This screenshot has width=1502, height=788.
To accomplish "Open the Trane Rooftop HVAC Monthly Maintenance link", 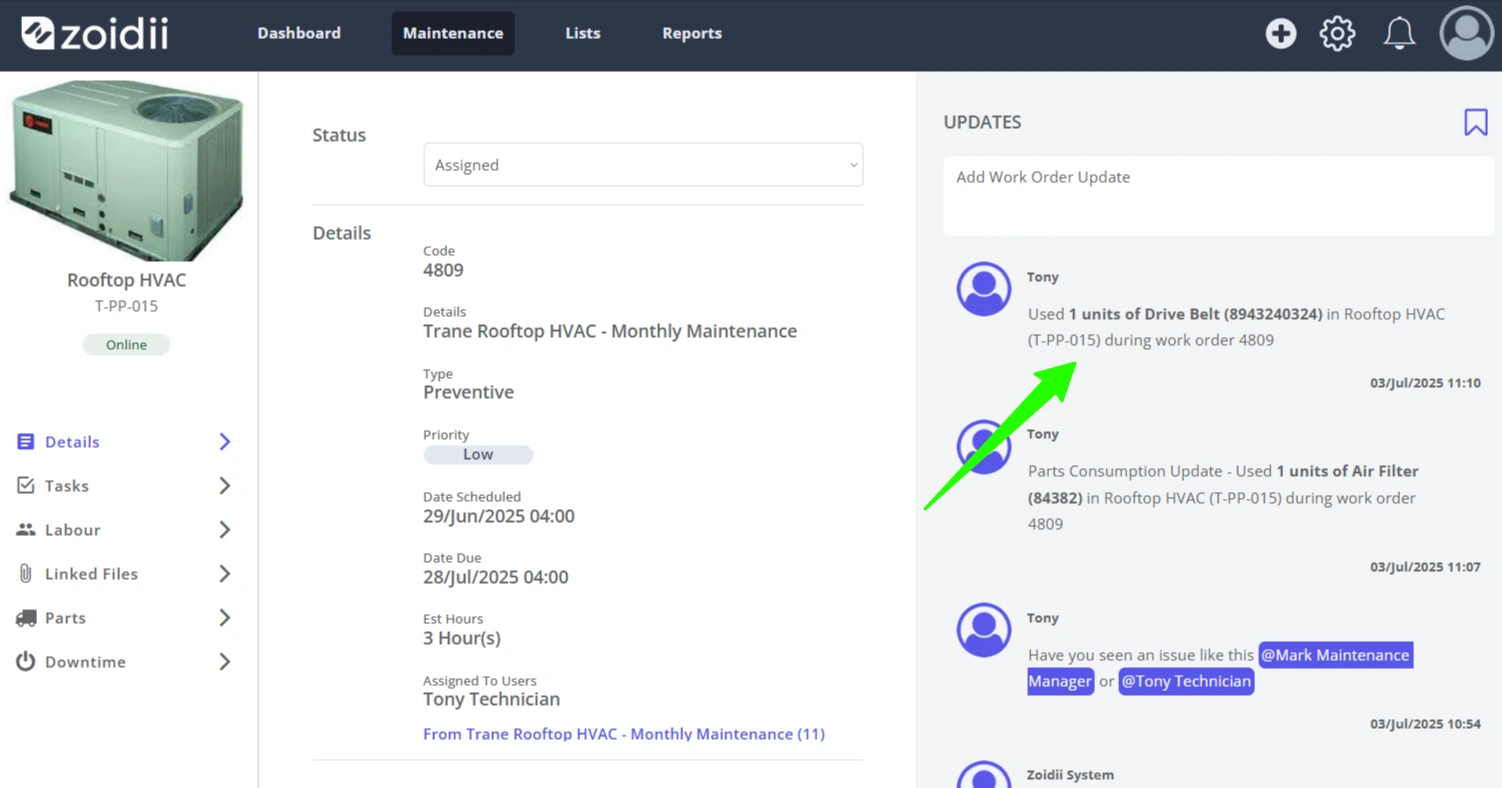I will click(x=624, y=734).
